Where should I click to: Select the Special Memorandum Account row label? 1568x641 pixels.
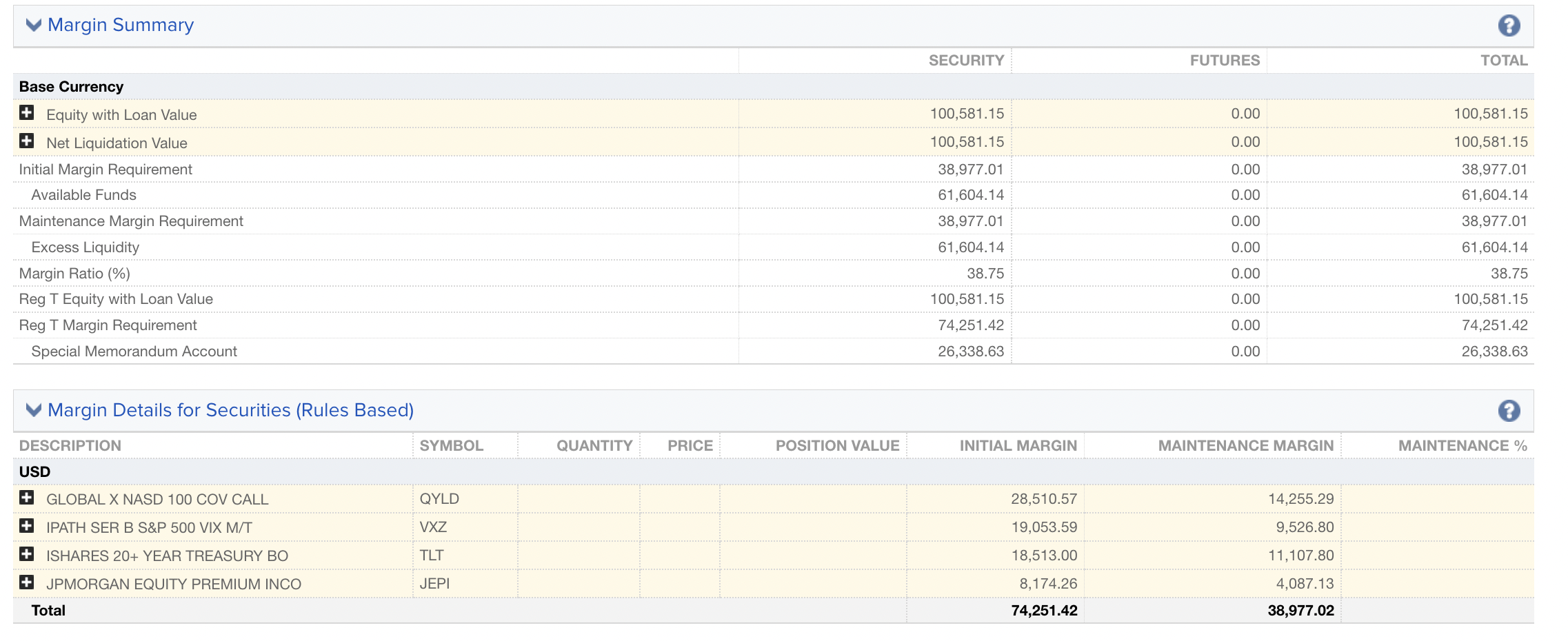134,352
